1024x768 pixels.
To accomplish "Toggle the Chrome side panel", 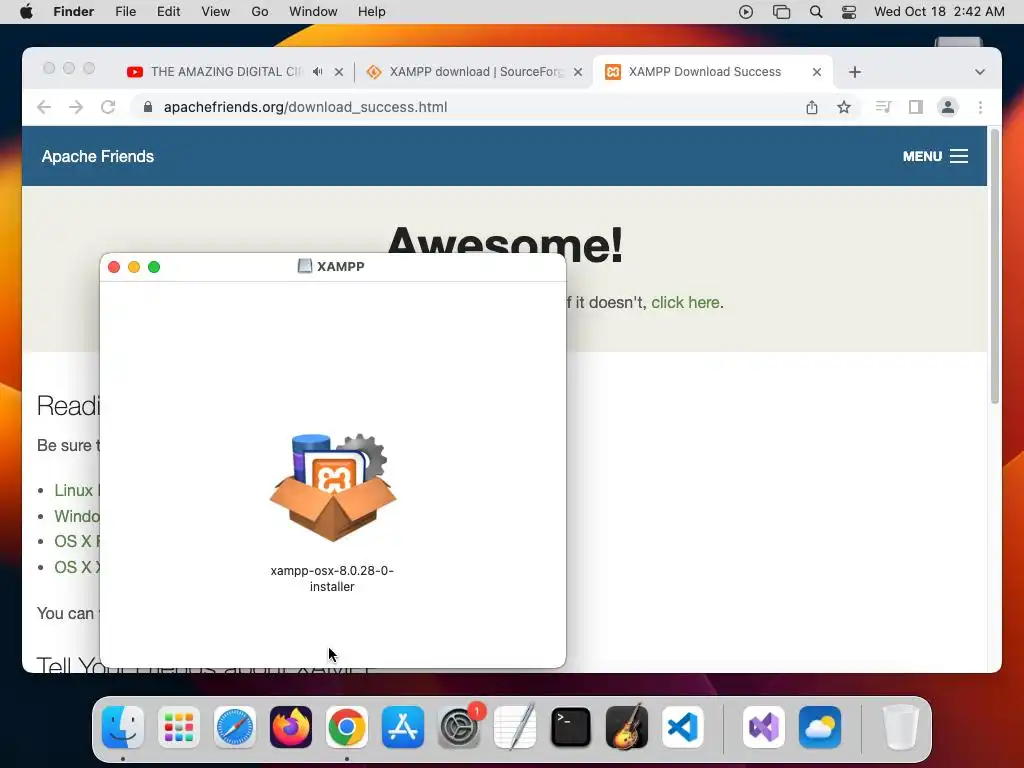I will [x=916, y=107].
